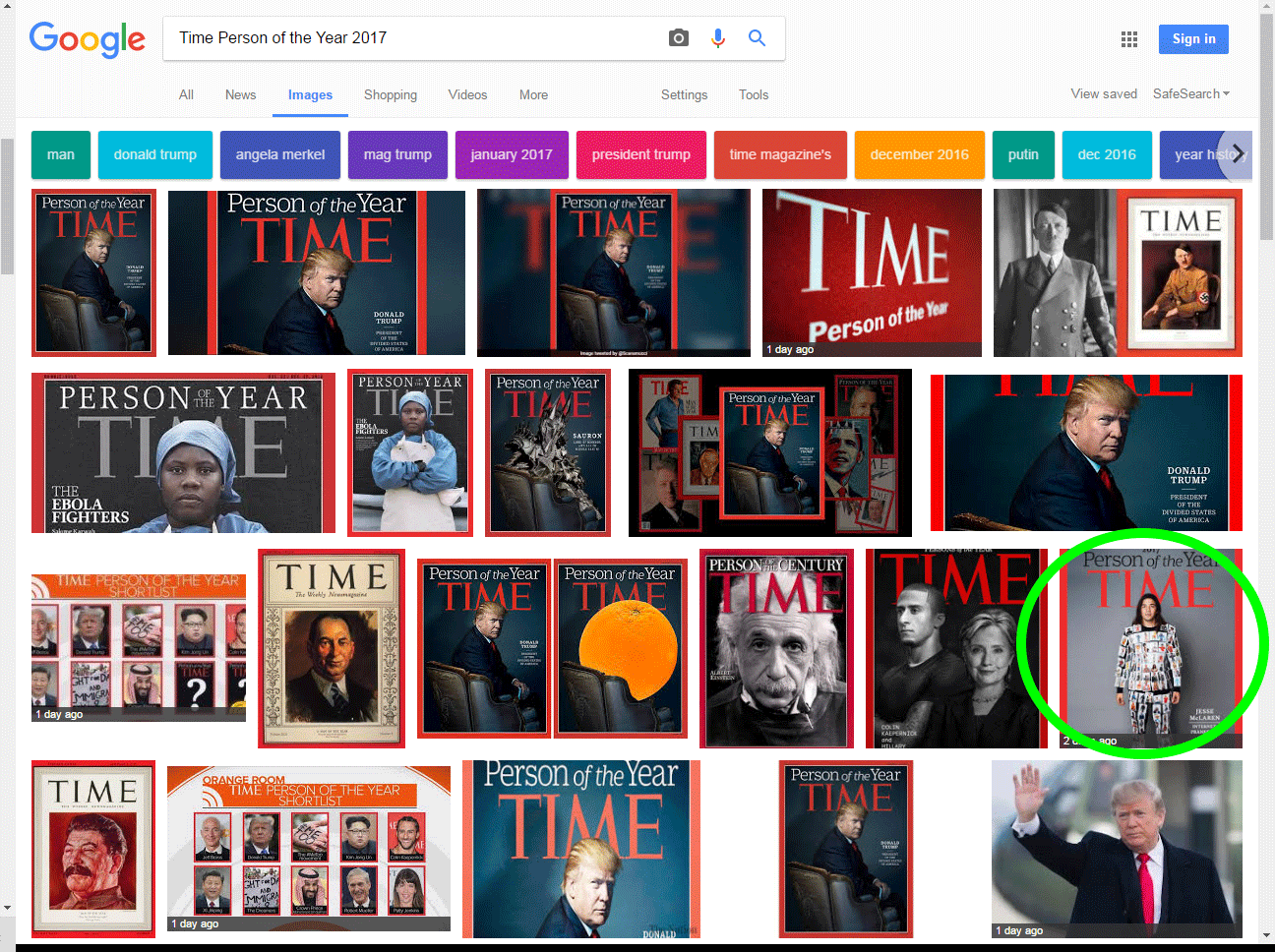Click the blue magnifying glass search icon
Screen dimensions: 1275x952
(x=757, y=37)
